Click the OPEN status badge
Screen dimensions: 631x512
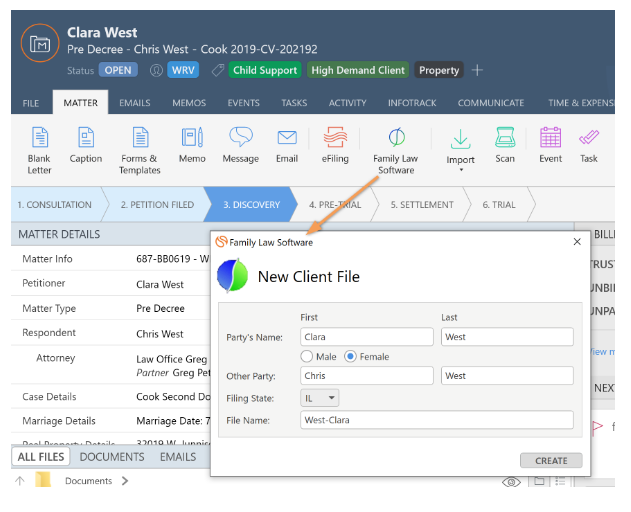click(118, 70)
